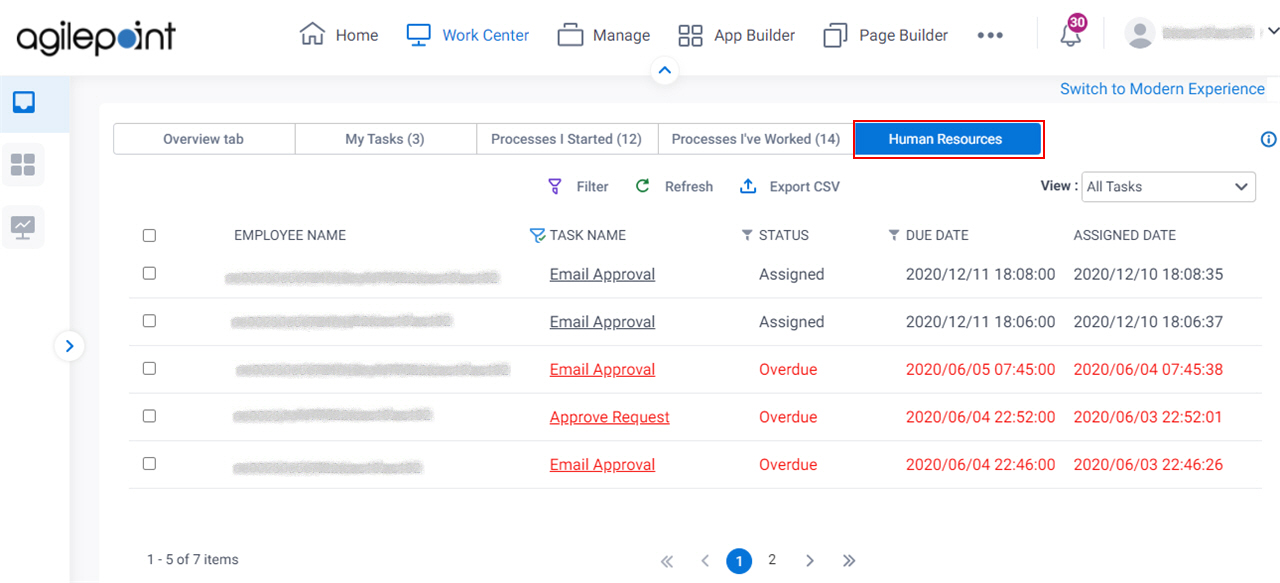
Task: Open Email Approval due 2020/06/04 22:46:00
Action: [x=602, y=465]
